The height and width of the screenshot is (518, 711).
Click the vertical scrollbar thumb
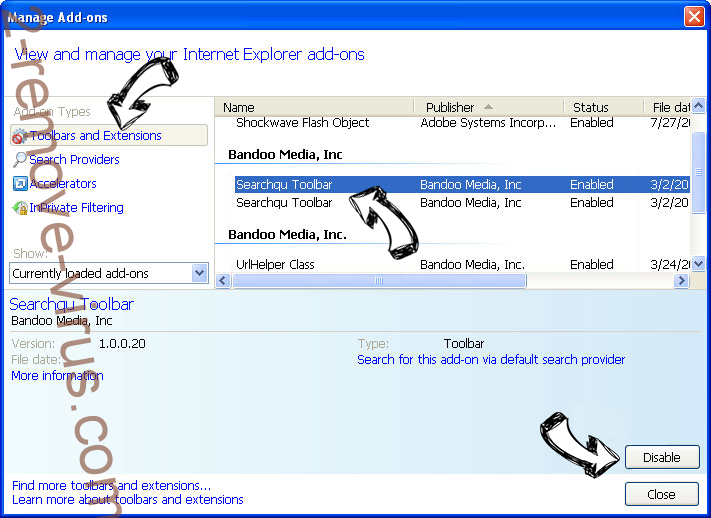[x=698, y=171]
